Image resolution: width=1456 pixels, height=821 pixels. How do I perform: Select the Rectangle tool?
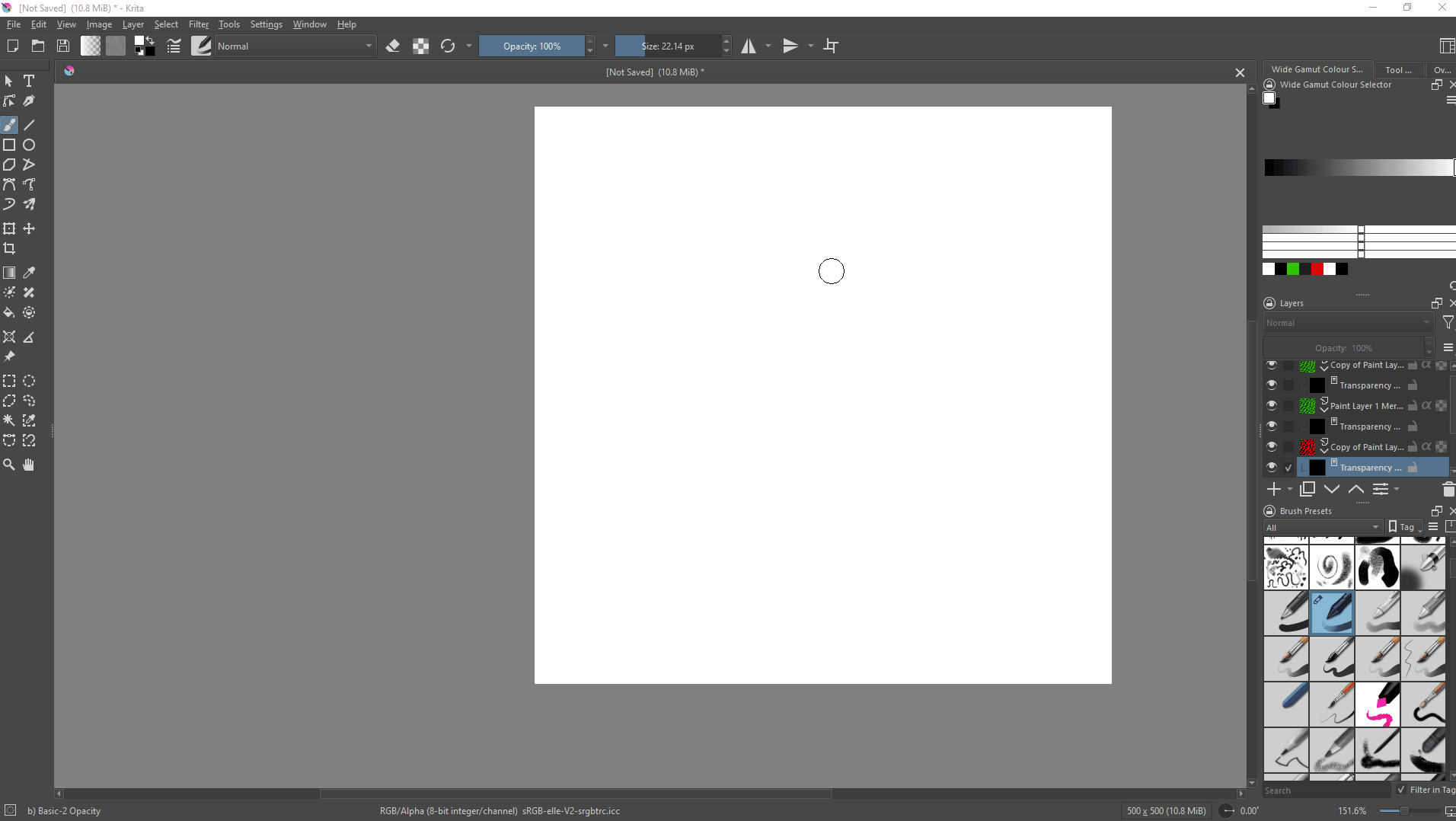(x=9, y=145)
